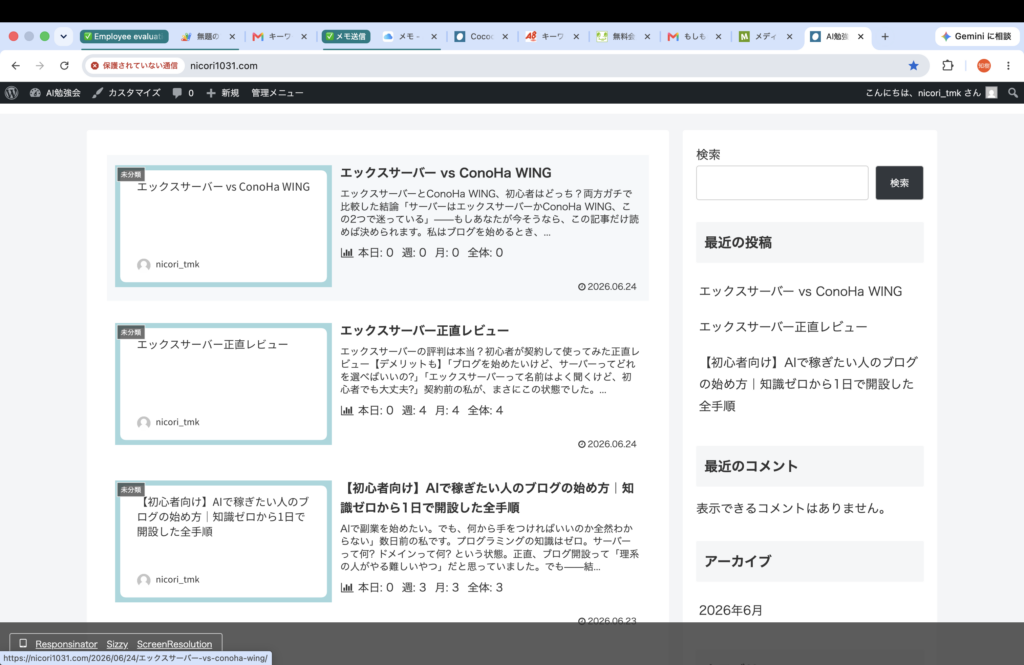The height and width of the screenshot is (665, 1024).
Task: Open sidebar recent post 【初心者向け】AIで稼ぎたい人のブログ
Action: coord(808,384)
